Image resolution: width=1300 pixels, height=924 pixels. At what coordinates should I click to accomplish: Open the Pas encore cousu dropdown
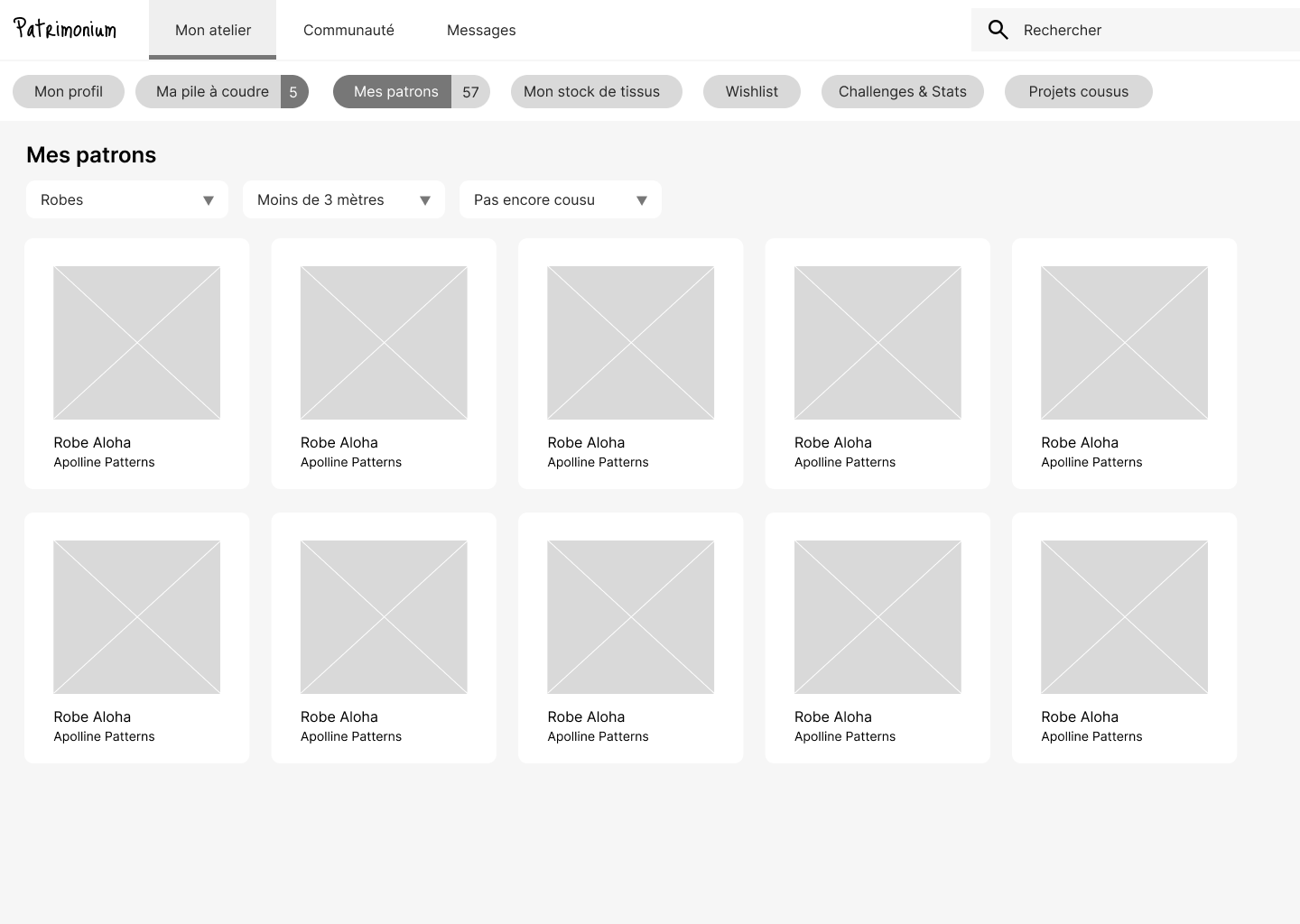pyautogui.click(x=560, y=199)
